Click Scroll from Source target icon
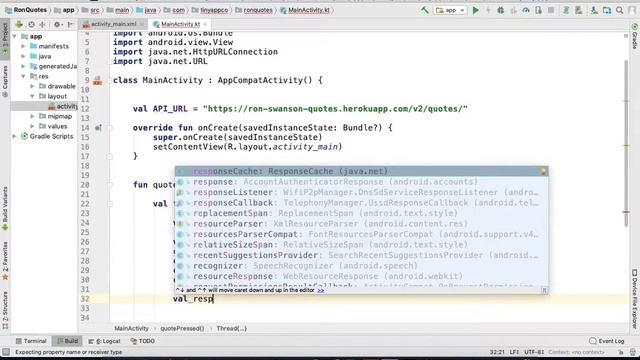 tap(31, 24)
